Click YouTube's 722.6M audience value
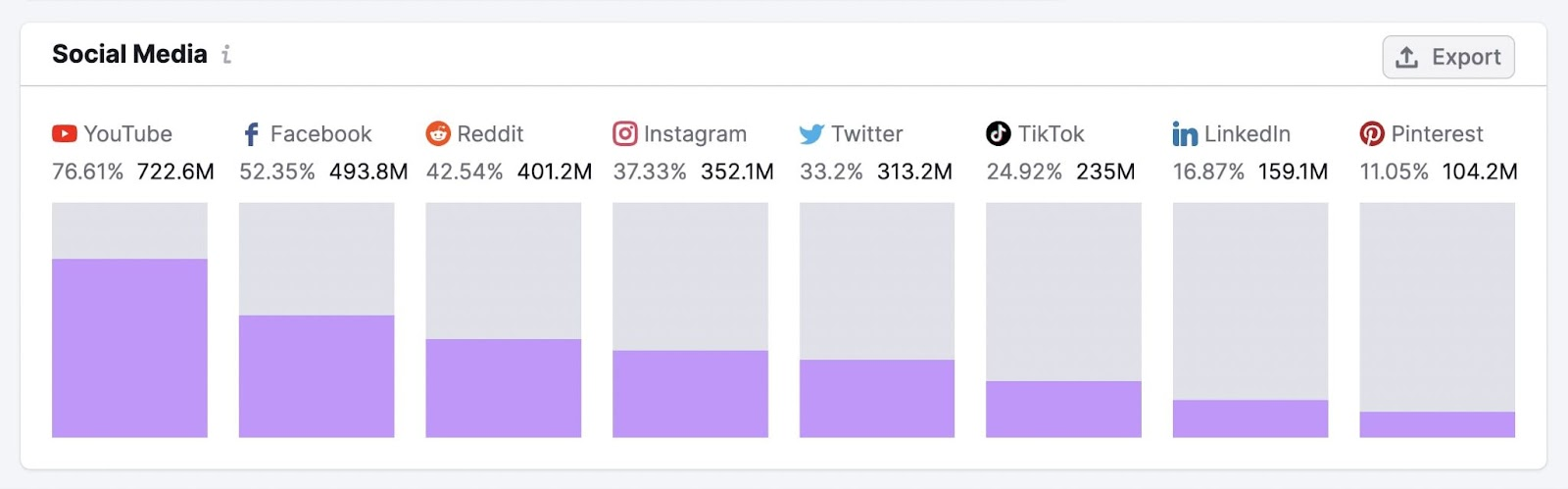Screen dimensions: 1568x489 pos(175,172)
